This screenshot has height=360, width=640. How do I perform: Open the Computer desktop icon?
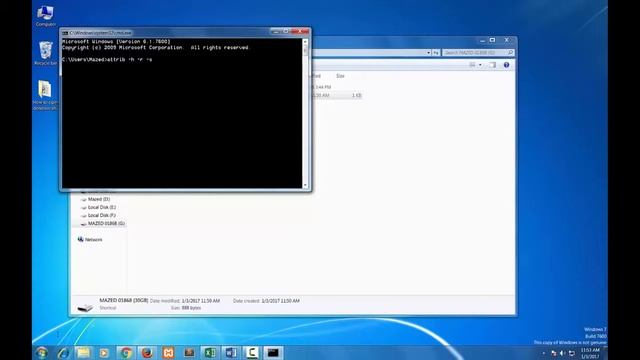pos(45,16)
